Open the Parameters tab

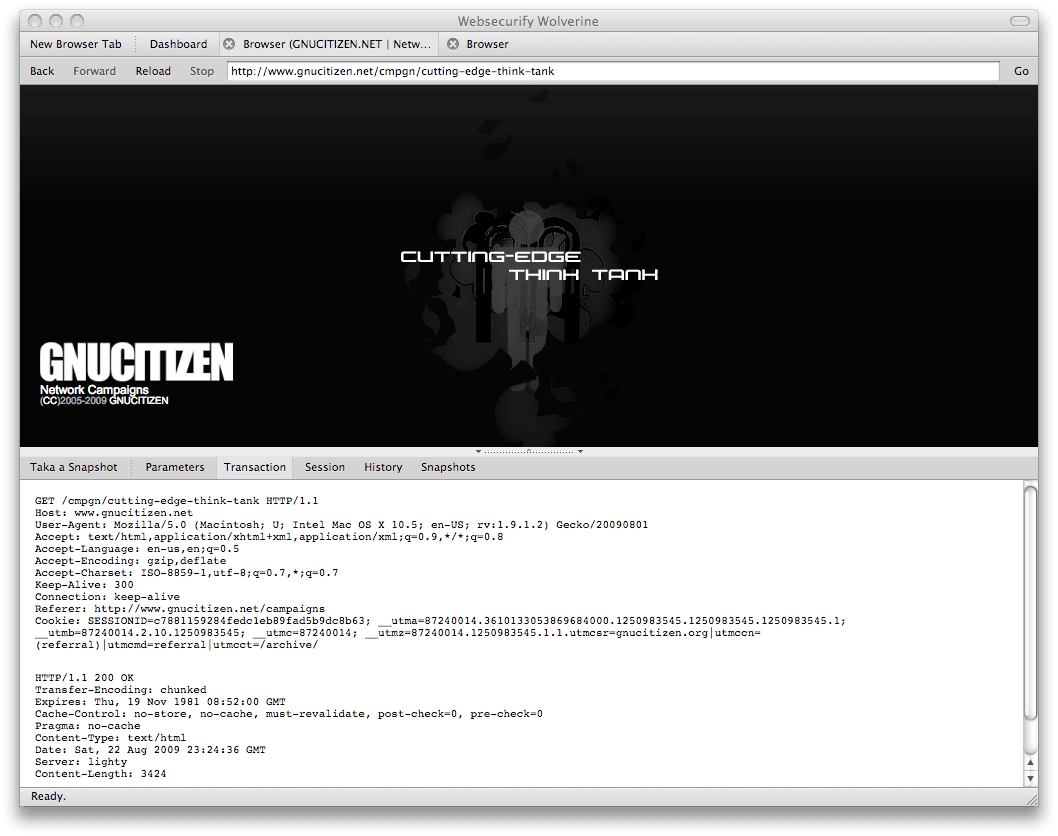175,467
